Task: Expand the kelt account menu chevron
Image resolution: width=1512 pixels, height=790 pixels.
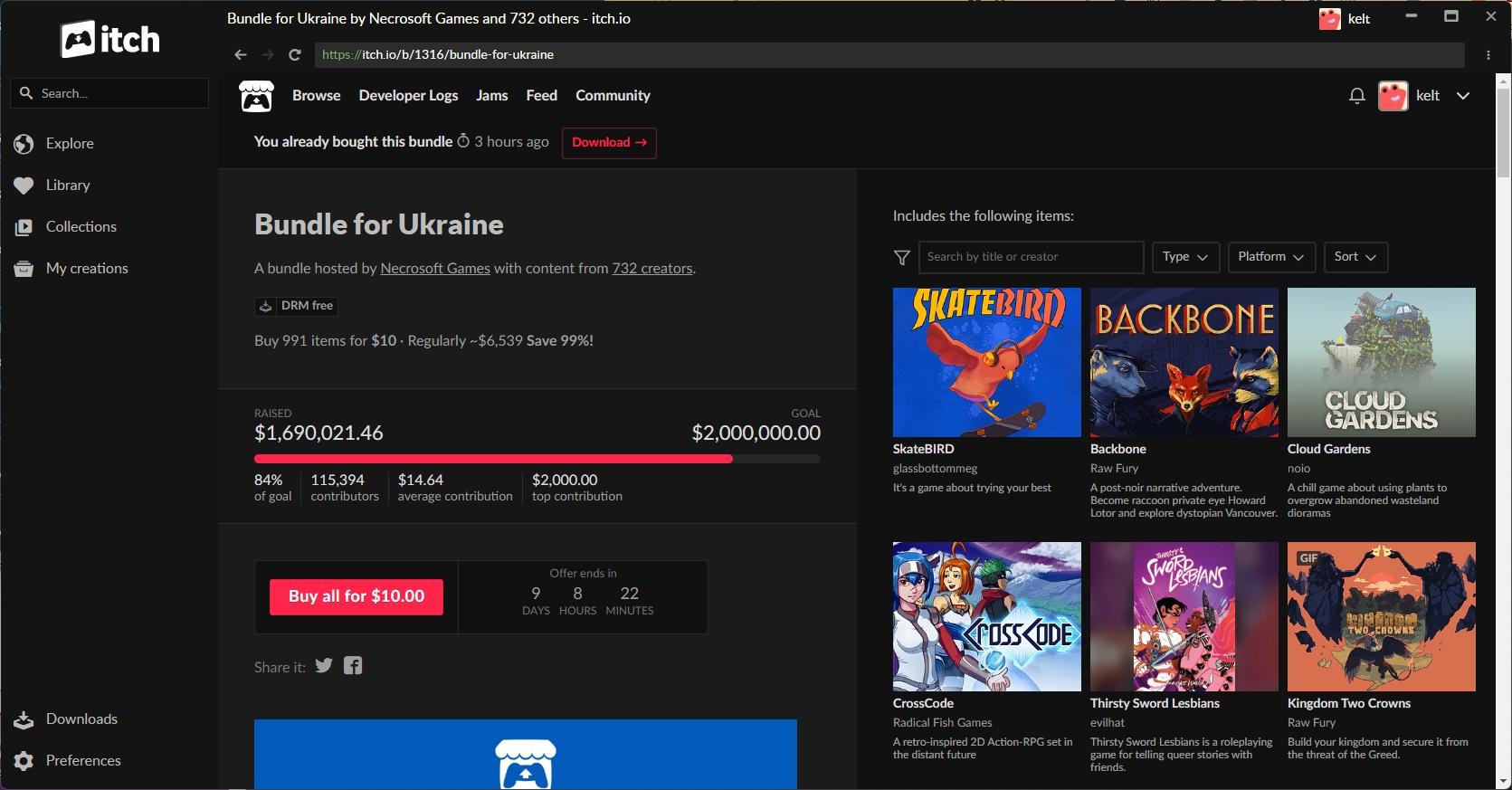Action: (1463, 96)
